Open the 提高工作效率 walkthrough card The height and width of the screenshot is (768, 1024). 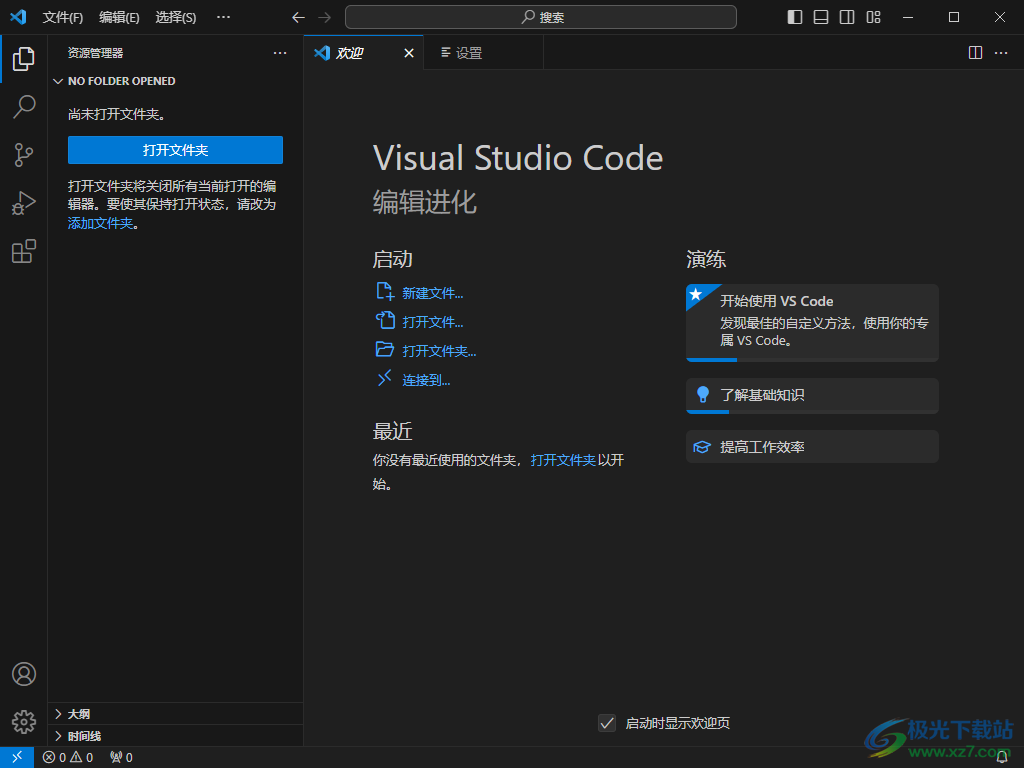pyautogui.click(x=812, y=447)
